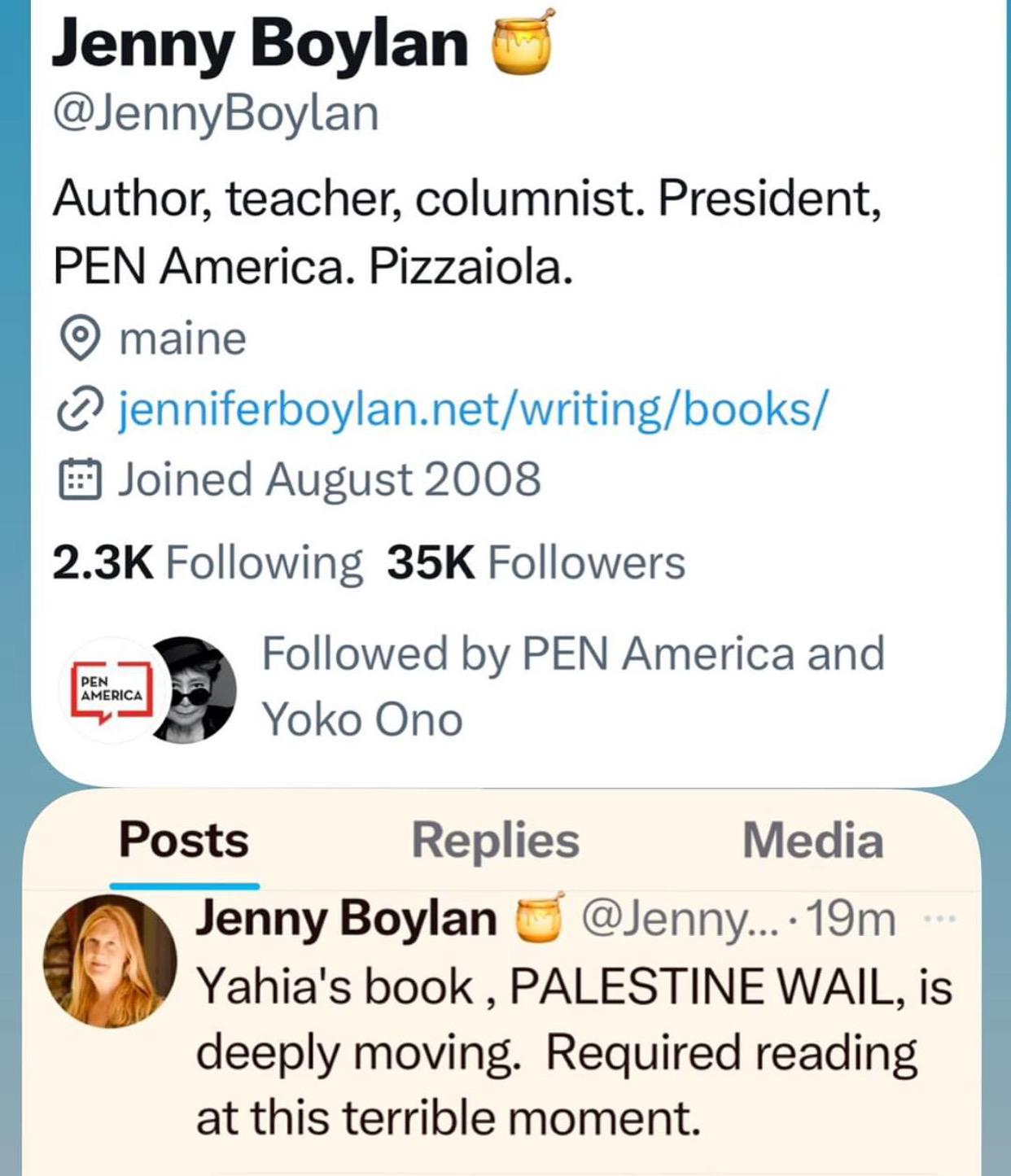Switch to the Media tab
This screenshot has height=1176, width=1011.
pyautogui.click(x=812, y=840)
